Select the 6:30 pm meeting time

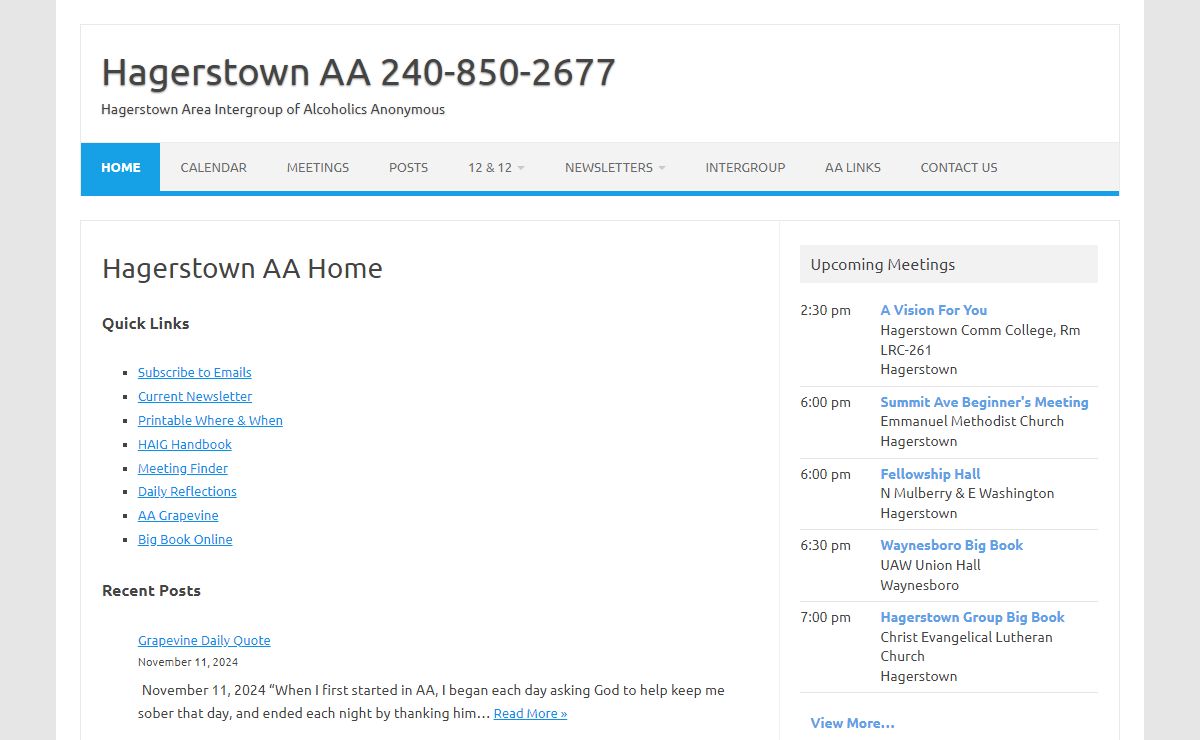(x=825, y=545)
